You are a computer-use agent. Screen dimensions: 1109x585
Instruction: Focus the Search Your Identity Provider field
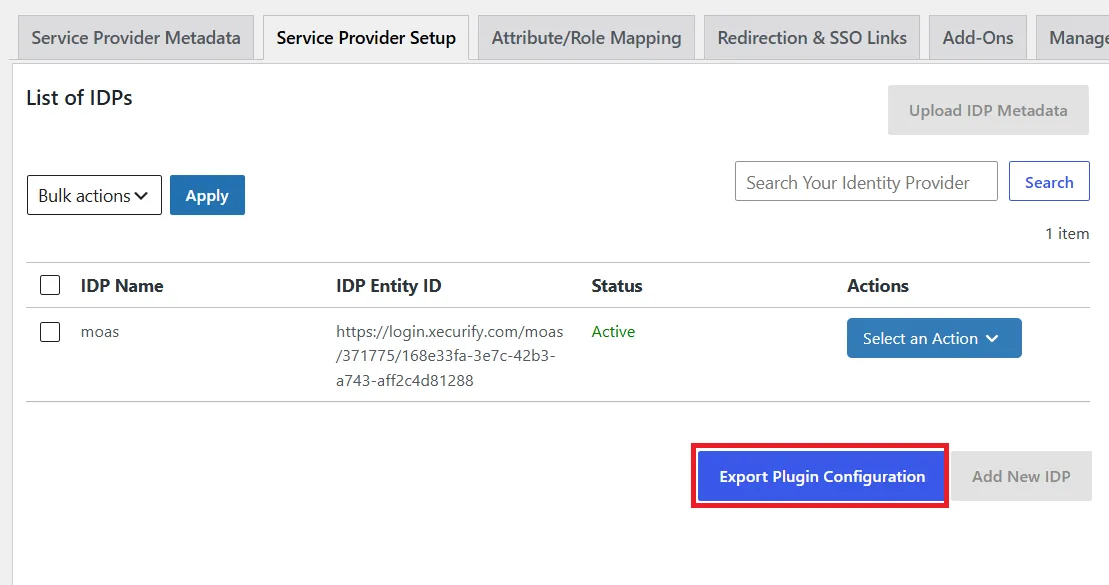click(x=866, y=182)
